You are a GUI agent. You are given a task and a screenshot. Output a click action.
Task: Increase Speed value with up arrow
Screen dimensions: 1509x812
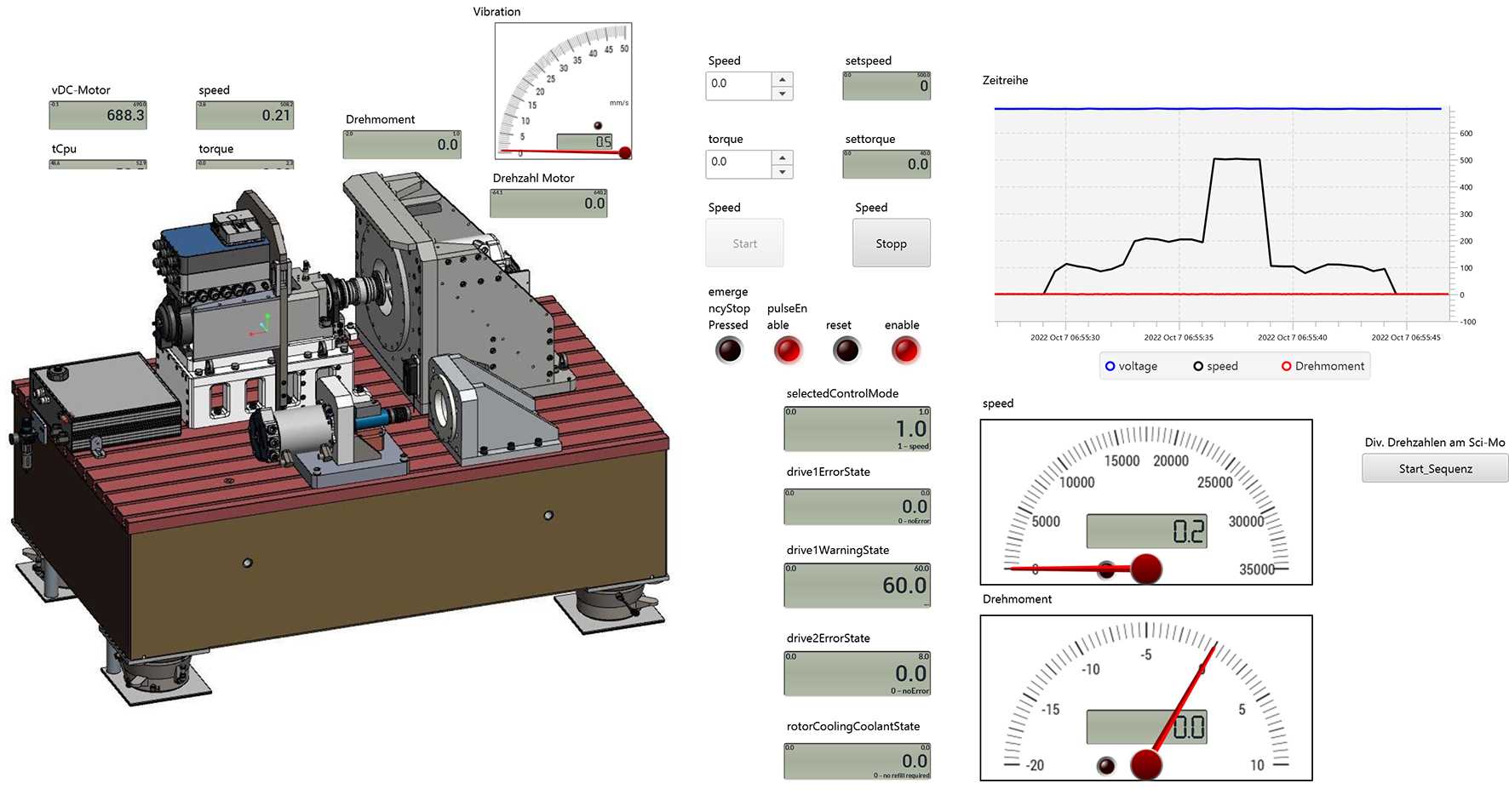[x=783, y=79]
